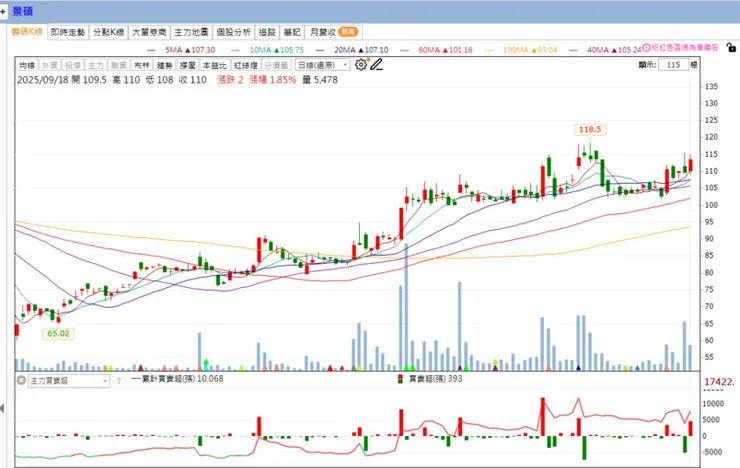The height and width of the screenshot is (468, 740).
Task: Click the plus icon beside 景碩
Action: coord(3,11)
